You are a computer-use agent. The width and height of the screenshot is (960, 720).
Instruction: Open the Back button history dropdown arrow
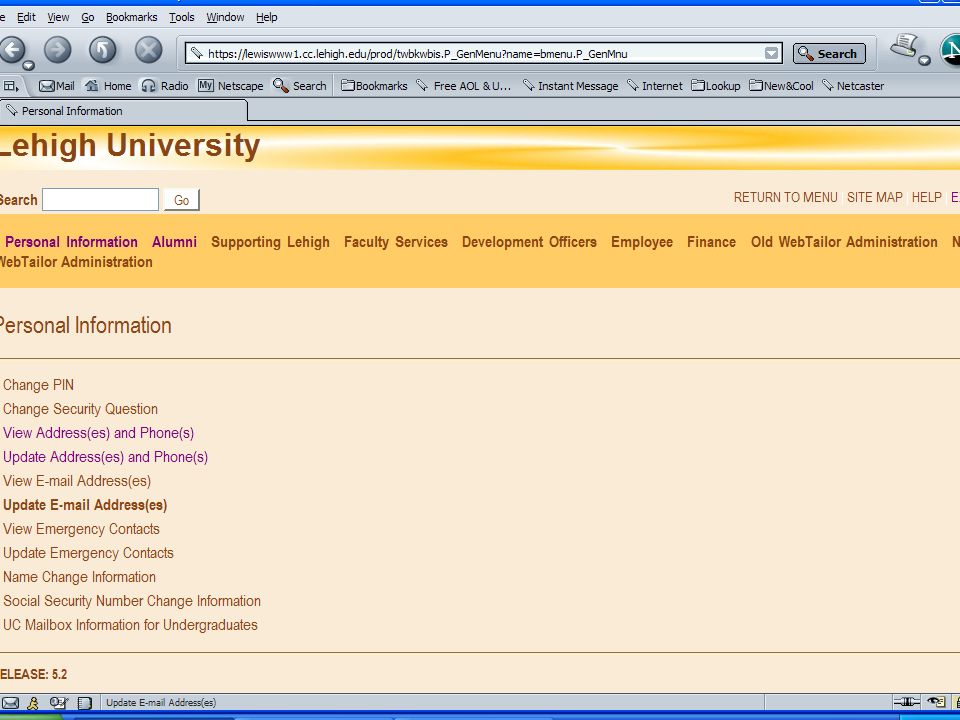[28, 65]
